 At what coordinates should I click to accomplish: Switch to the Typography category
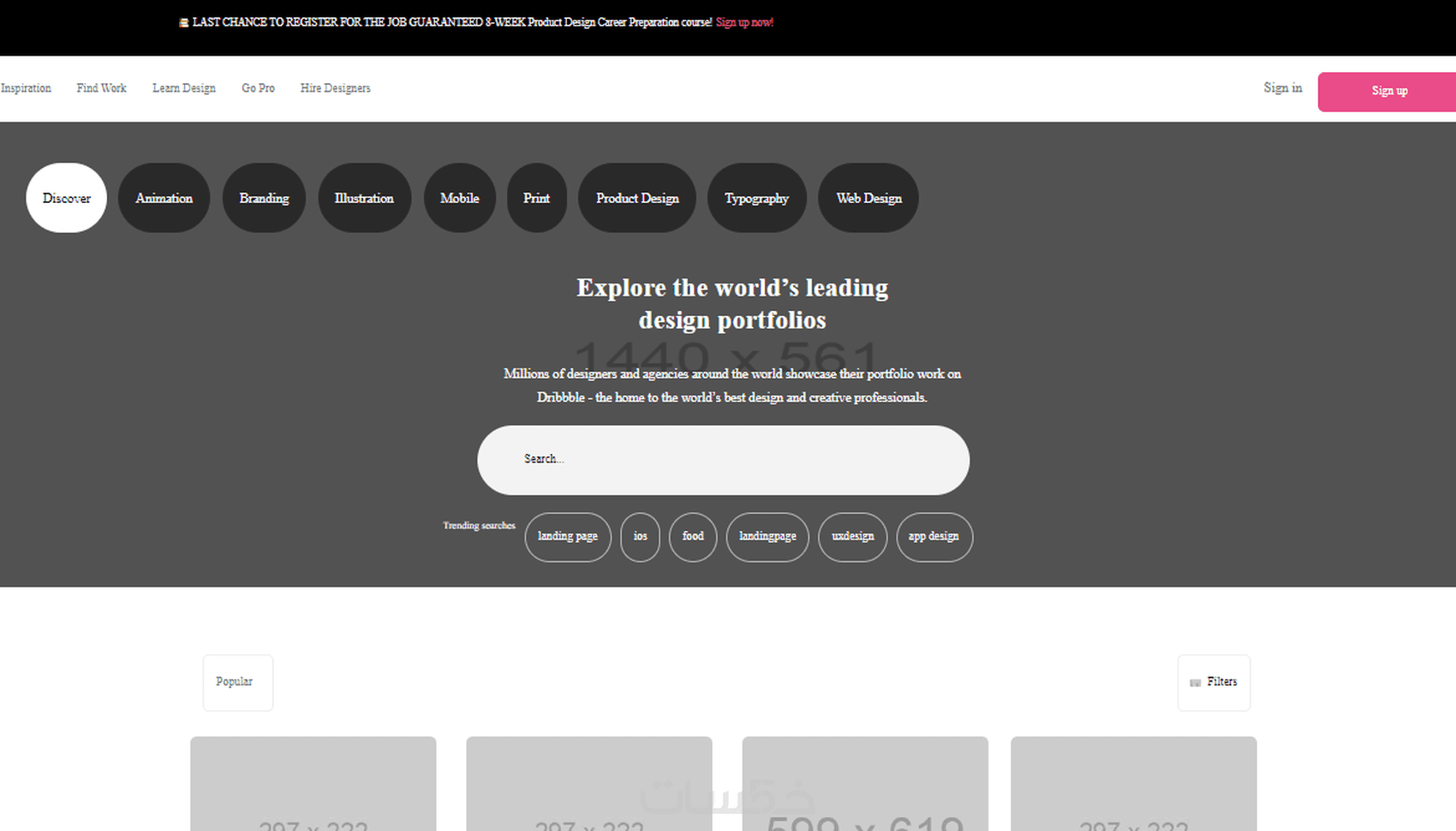tap(757, 198)
